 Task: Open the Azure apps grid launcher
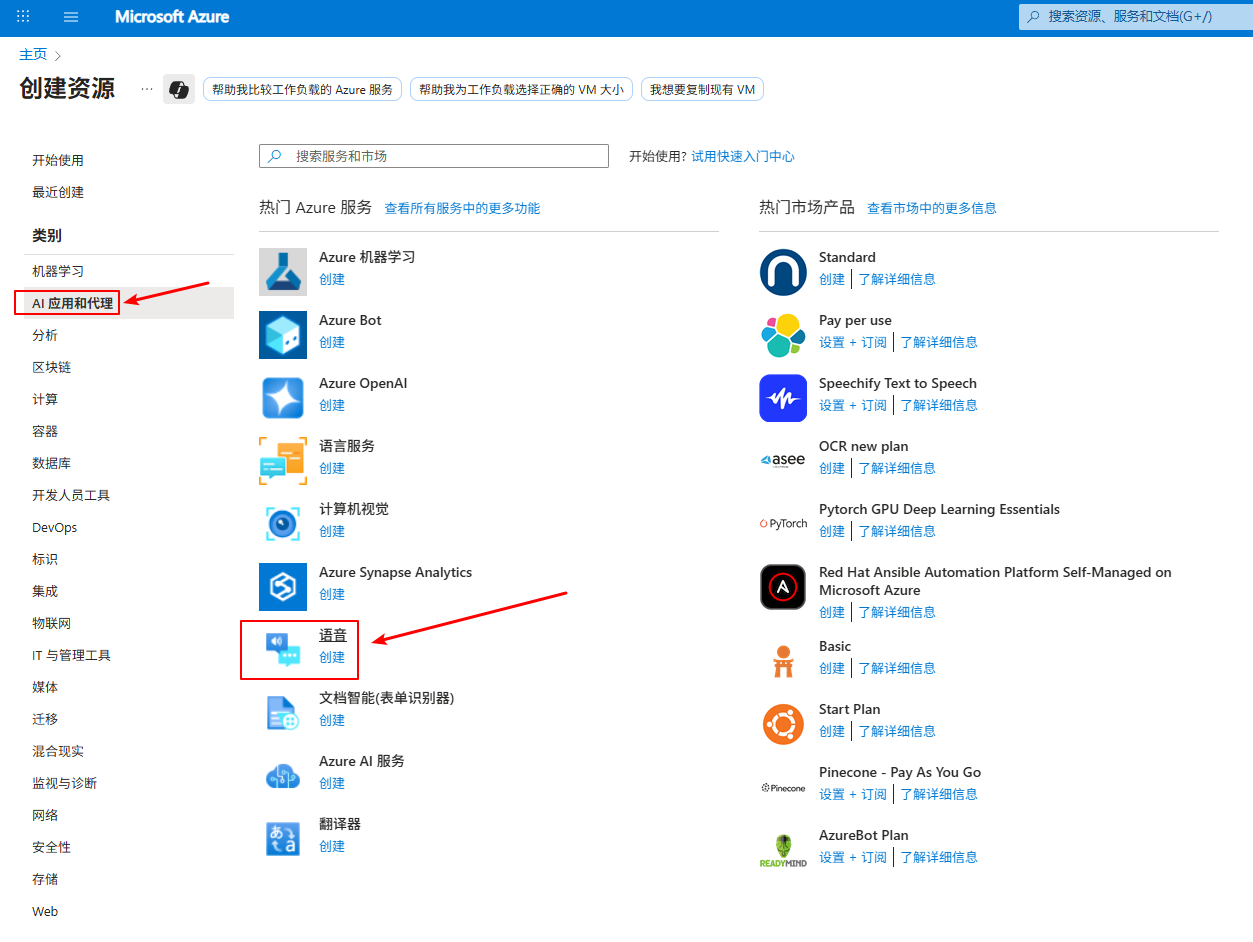23,17
